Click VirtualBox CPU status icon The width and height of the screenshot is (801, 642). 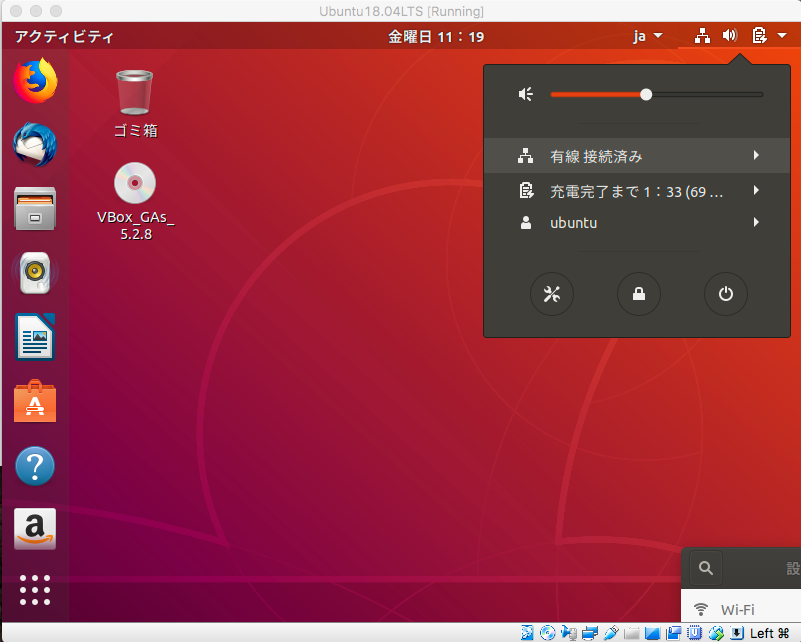click(x=695, y=632)
